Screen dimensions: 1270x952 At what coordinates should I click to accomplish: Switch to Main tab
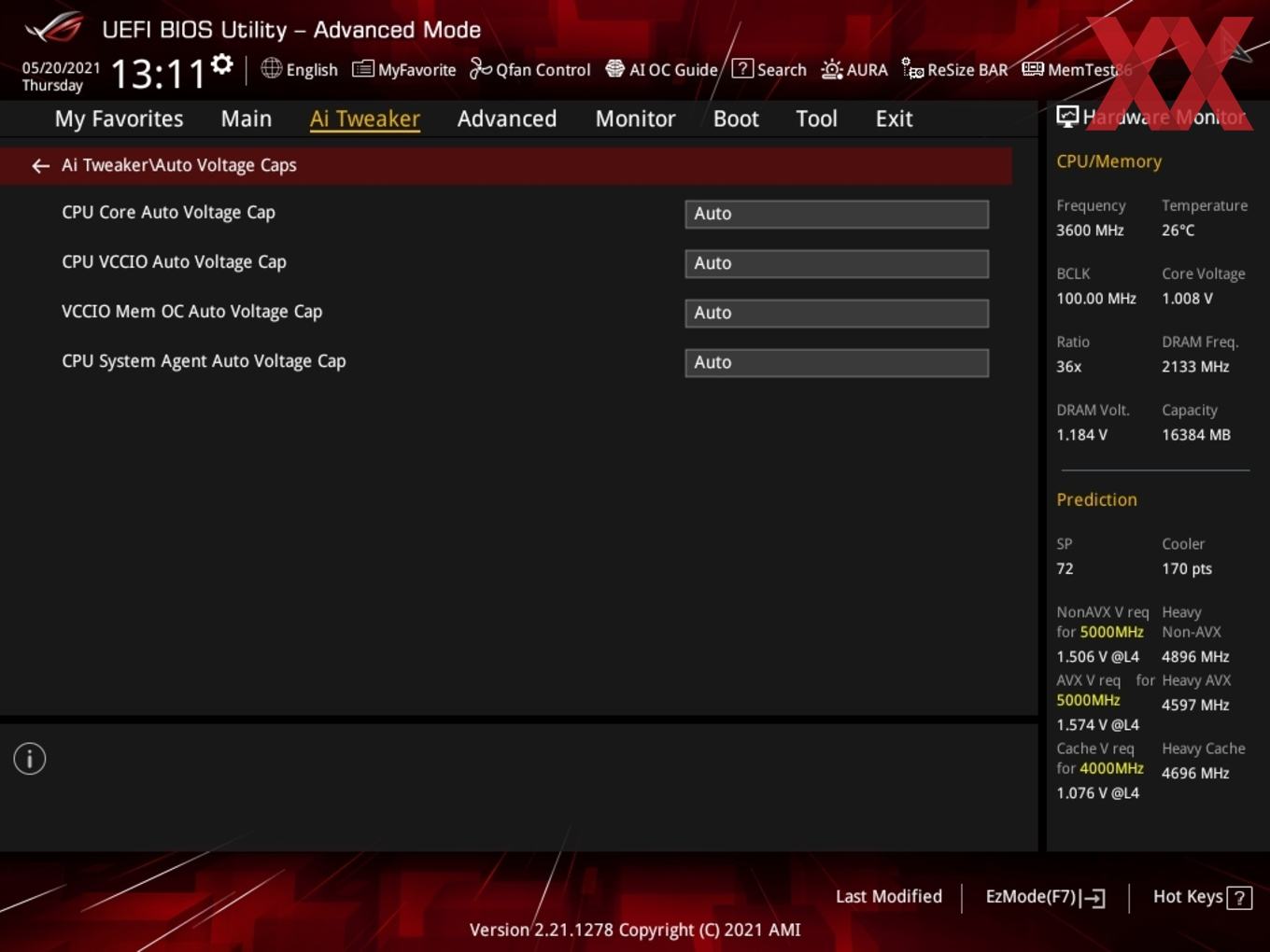point(247,119)
